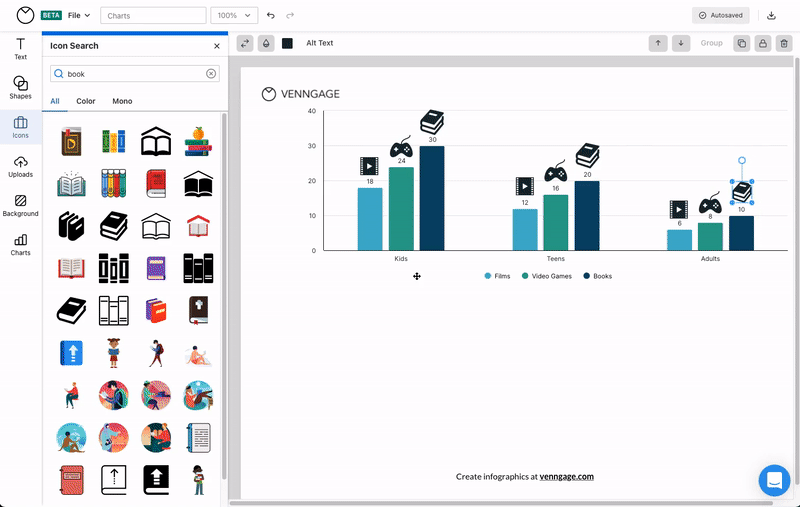This screenshot has width=800, height=507.
Task: Lock the selected element
Action: (763, 43)
